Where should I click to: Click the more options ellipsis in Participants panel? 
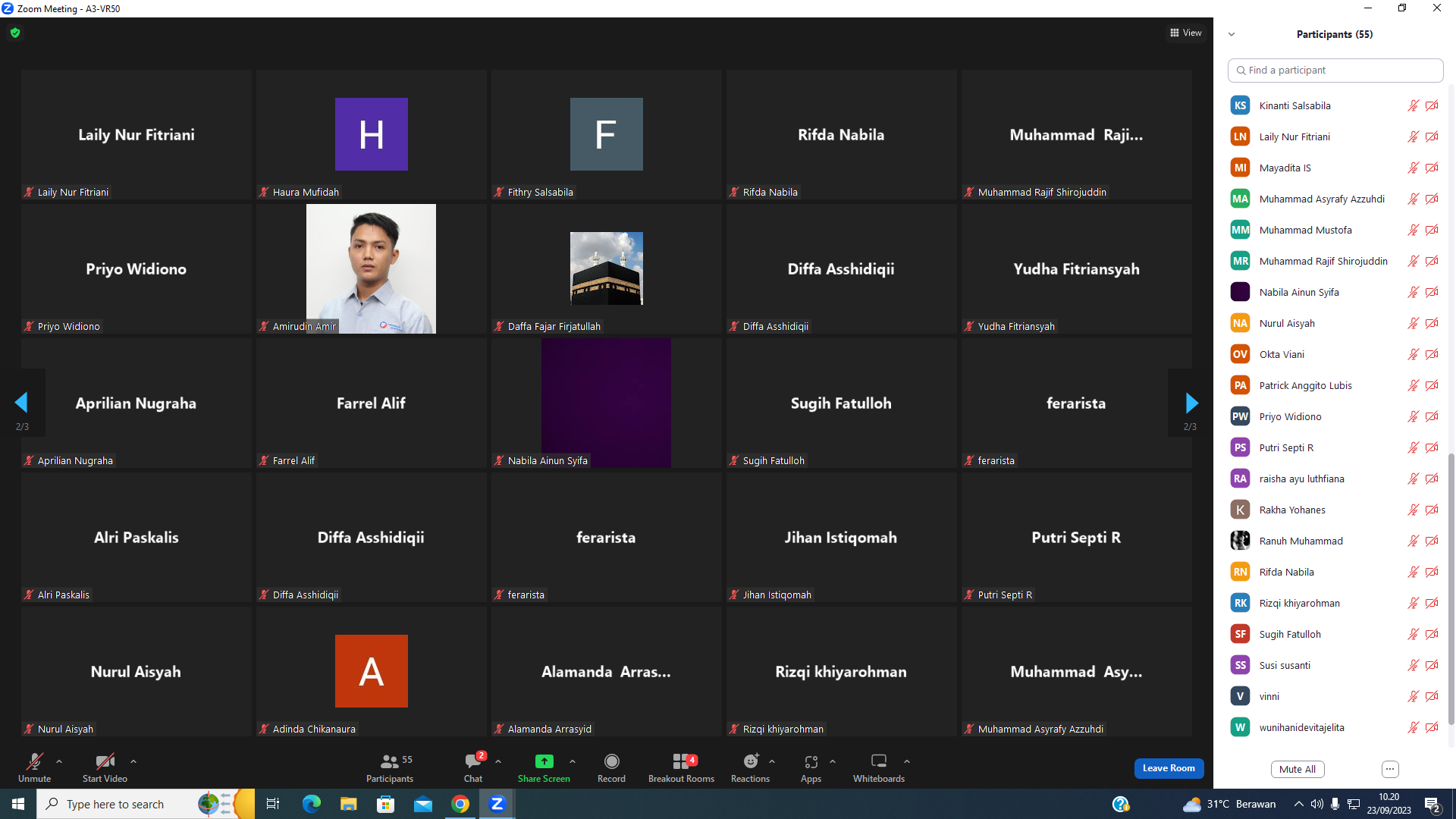tap(1390, 769)
